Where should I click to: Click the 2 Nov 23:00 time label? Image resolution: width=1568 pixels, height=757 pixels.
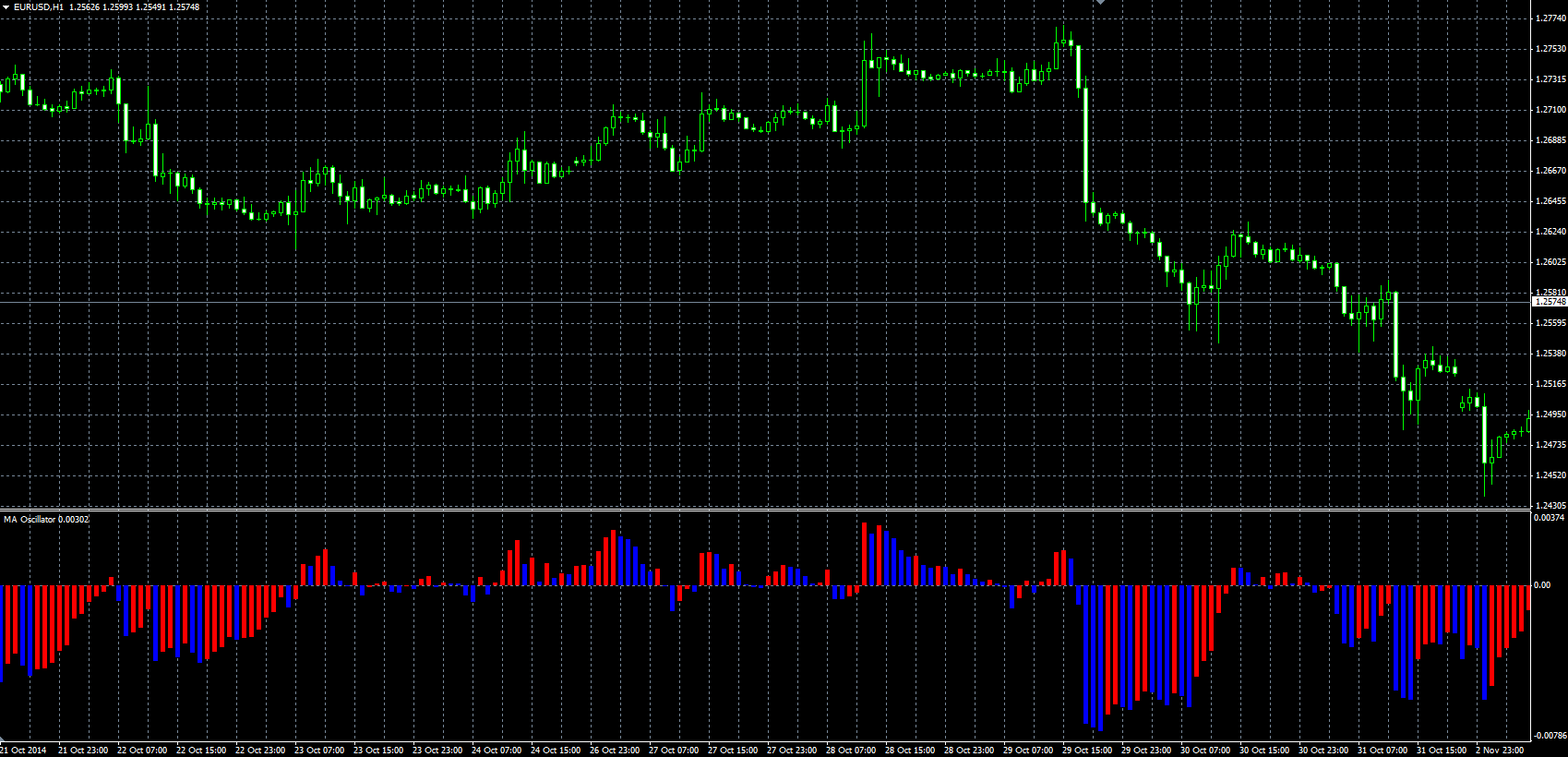pyautogui.click(x=1500, y=751)
